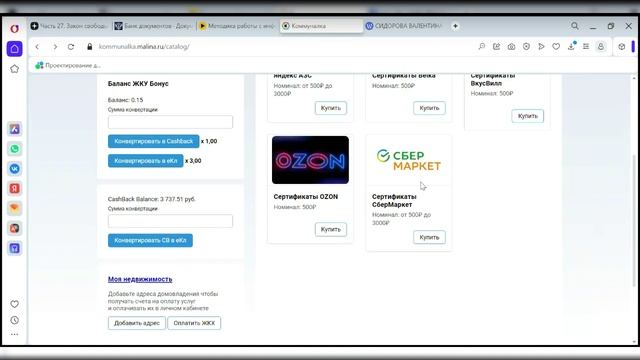Click 'Баланс ЖКУ Бонус' heading

coord(138,84)
